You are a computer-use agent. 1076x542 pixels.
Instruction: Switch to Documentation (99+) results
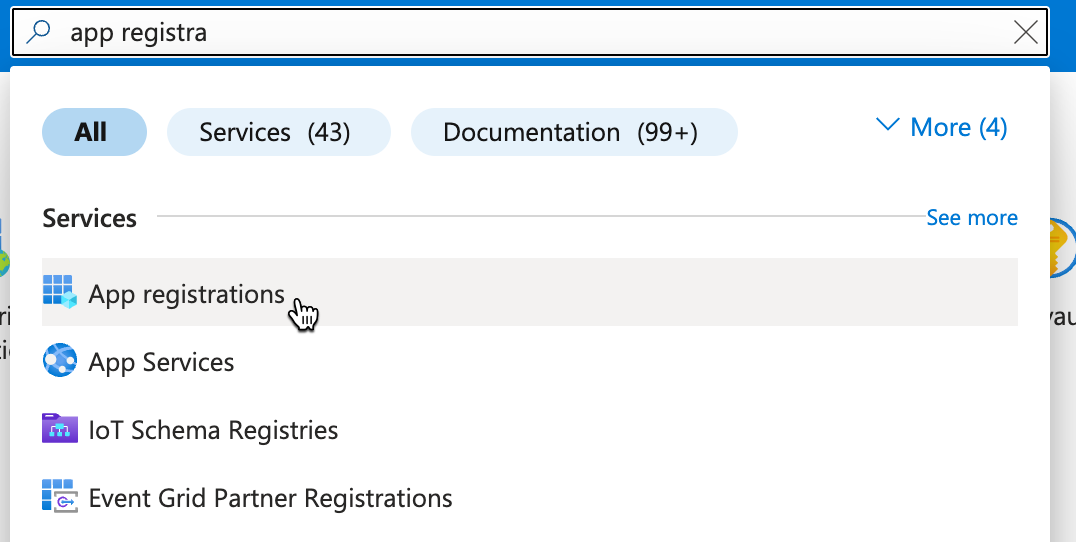(571, 132)
